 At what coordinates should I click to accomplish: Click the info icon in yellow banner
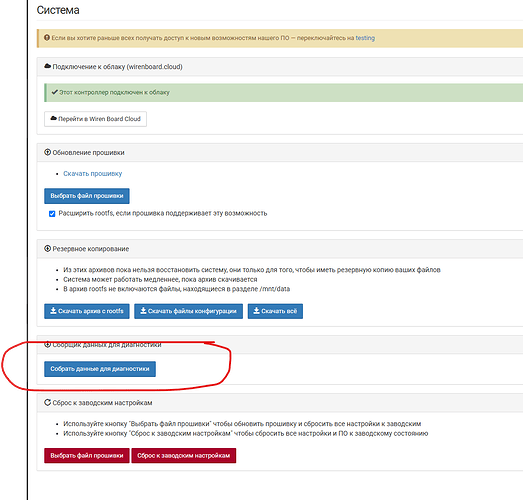click(x=47, y=38)
